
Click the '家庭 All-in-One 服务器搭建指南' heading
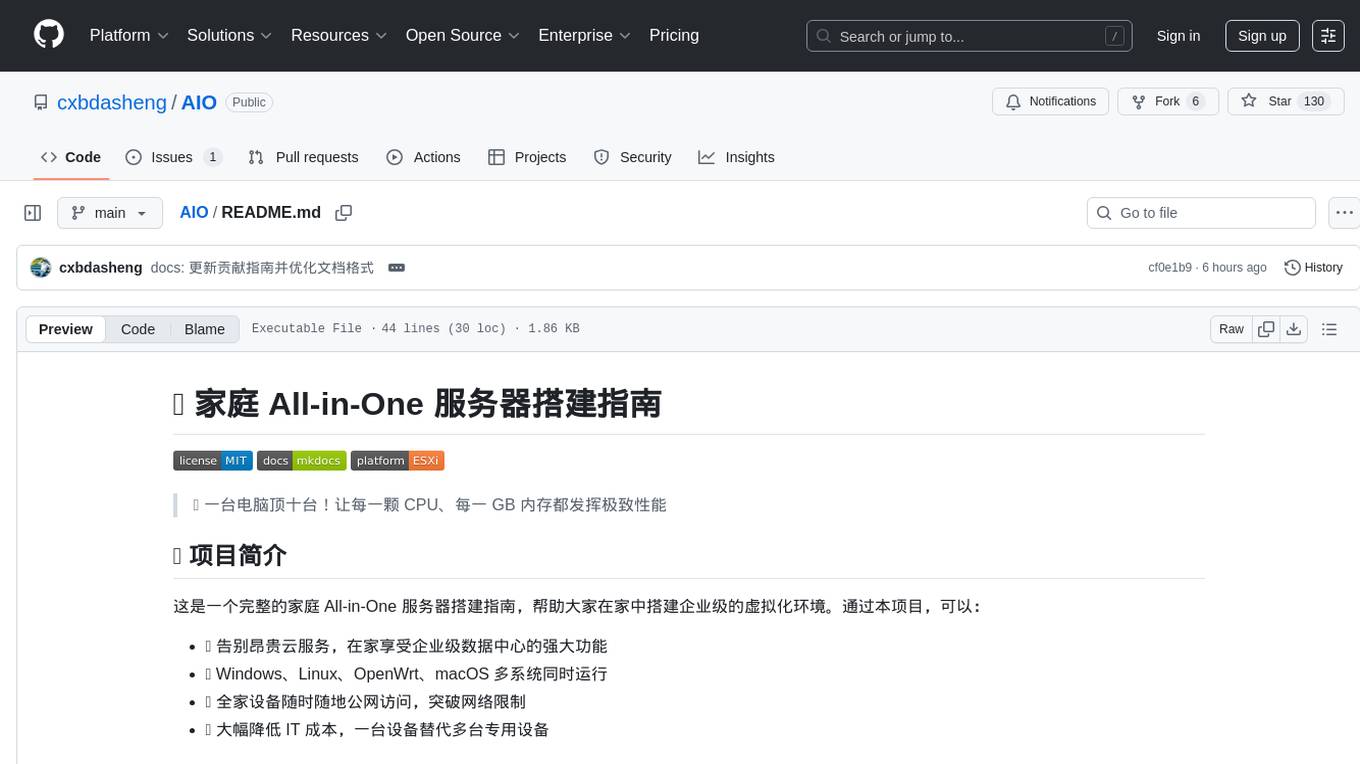417,404
